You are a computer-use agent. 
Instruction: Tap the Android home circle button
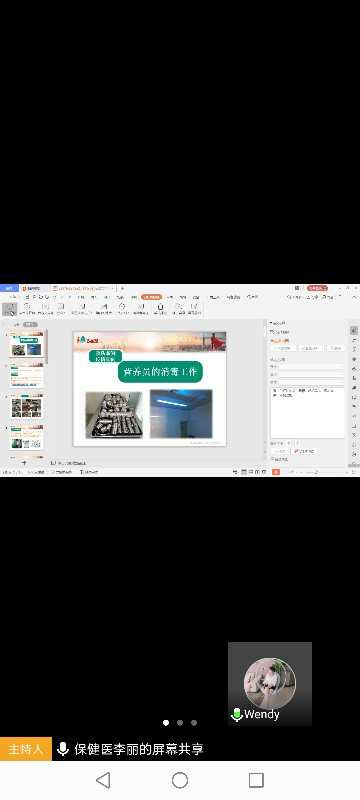tap(179, 780)
